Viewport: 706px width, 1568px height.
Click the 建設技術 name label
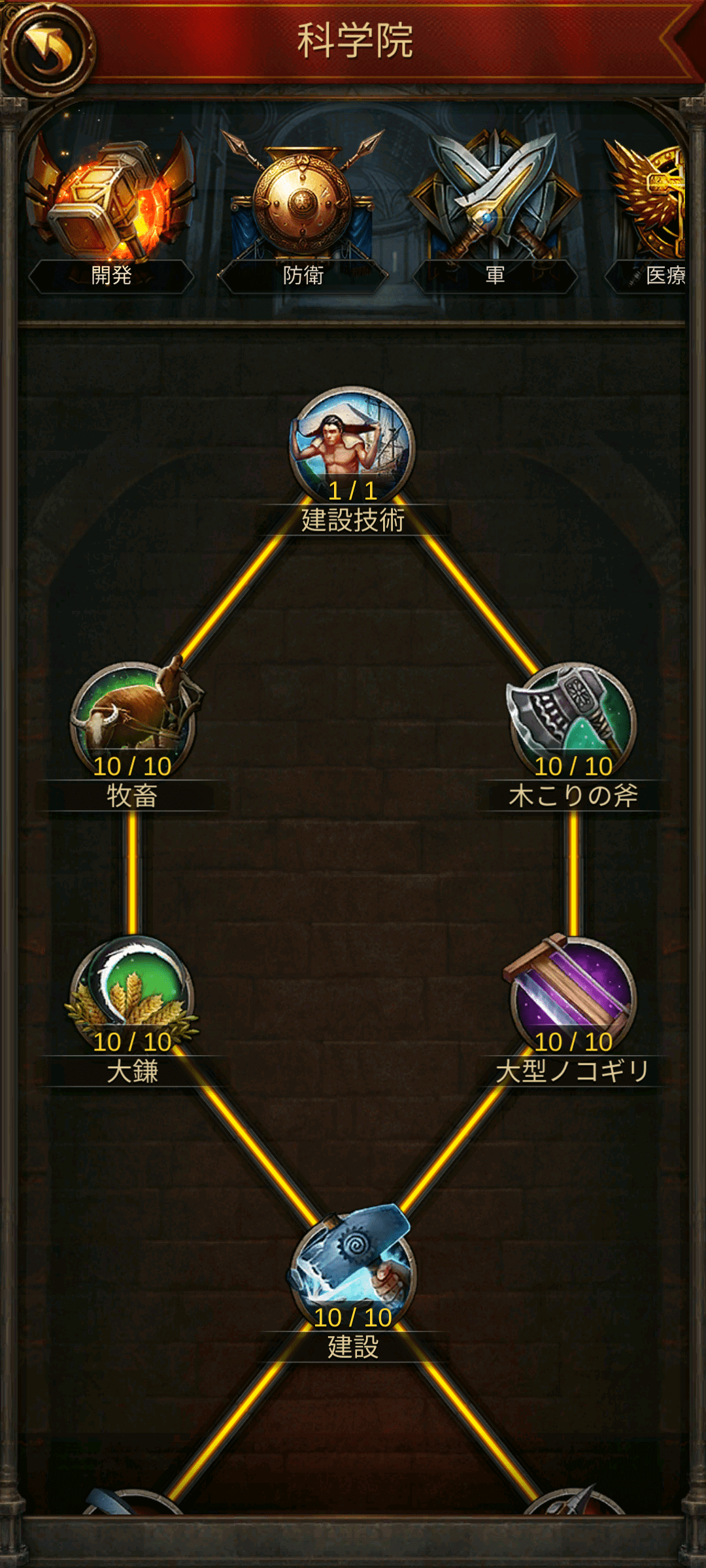[x=353, y=521]
